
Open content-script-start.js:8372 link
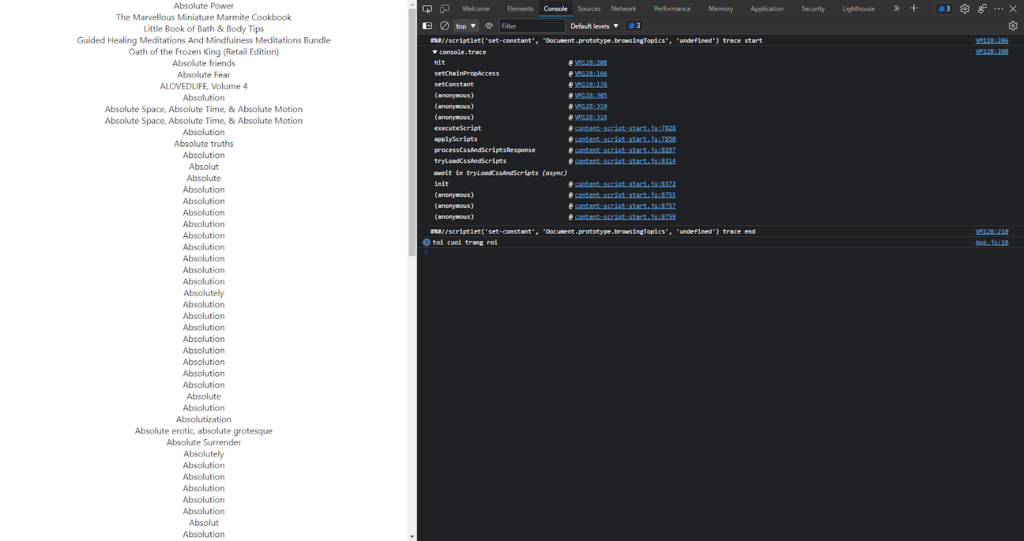point(625,184)
